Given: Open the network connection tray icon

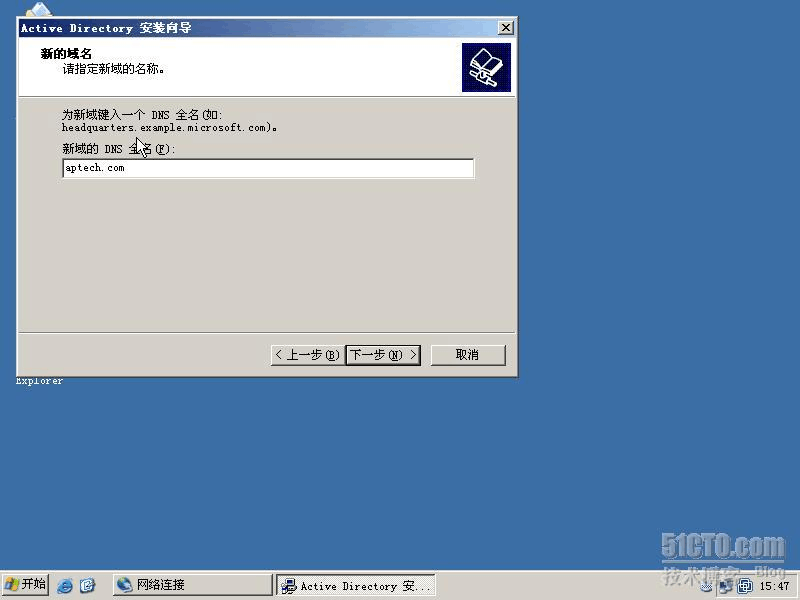Looking at the screenshot, I should pos(727,586).
